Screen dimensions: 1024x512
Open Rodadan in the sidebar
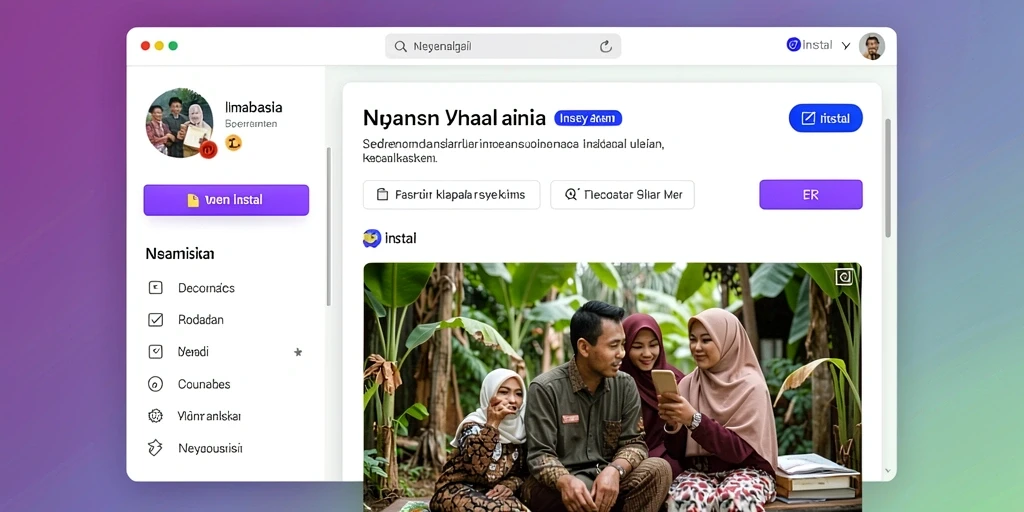click(x=200, y=320)
